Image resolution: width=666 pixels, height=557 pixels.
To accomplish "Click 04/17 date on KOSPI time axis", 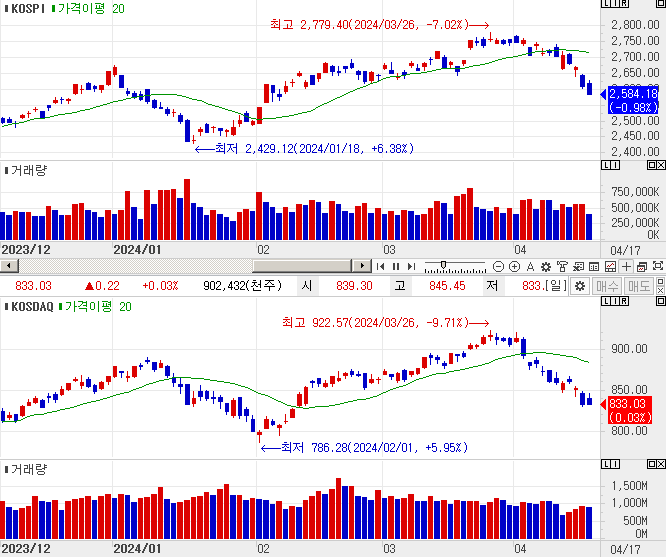I will (x=625, y=250).
